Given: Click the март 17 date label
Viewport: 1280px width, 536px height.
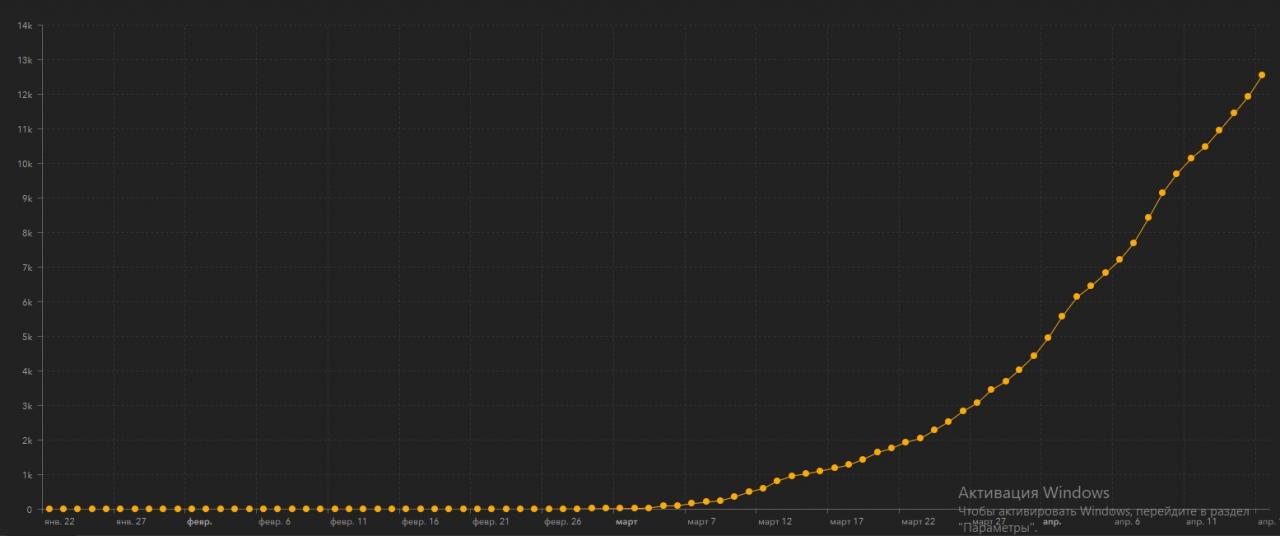Looking at the screenshot, I should pos(846,522).
